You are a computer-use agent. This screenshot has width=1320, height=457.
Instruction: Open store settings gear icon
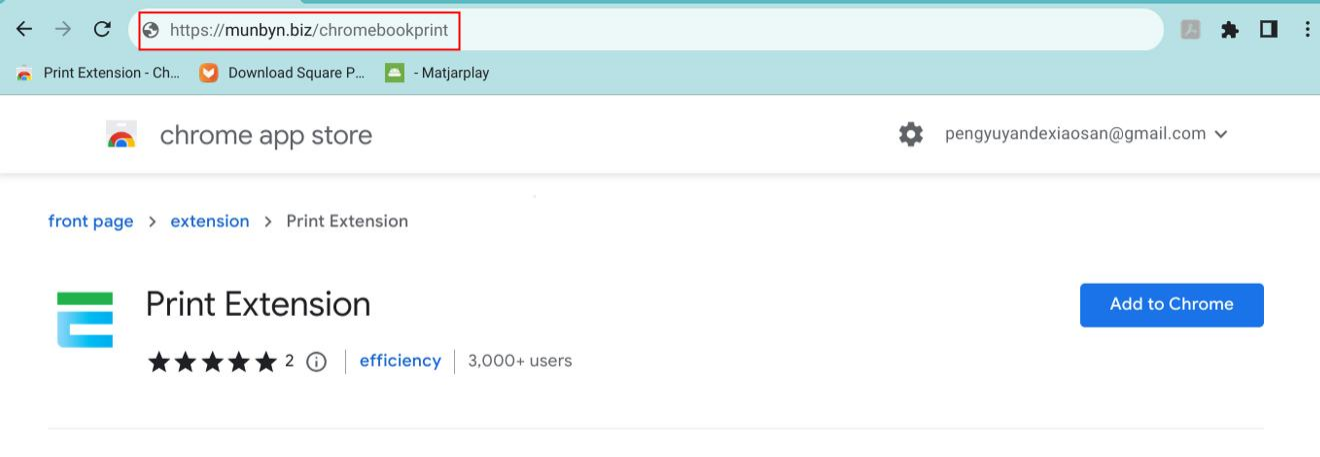(x=911, y=134)
